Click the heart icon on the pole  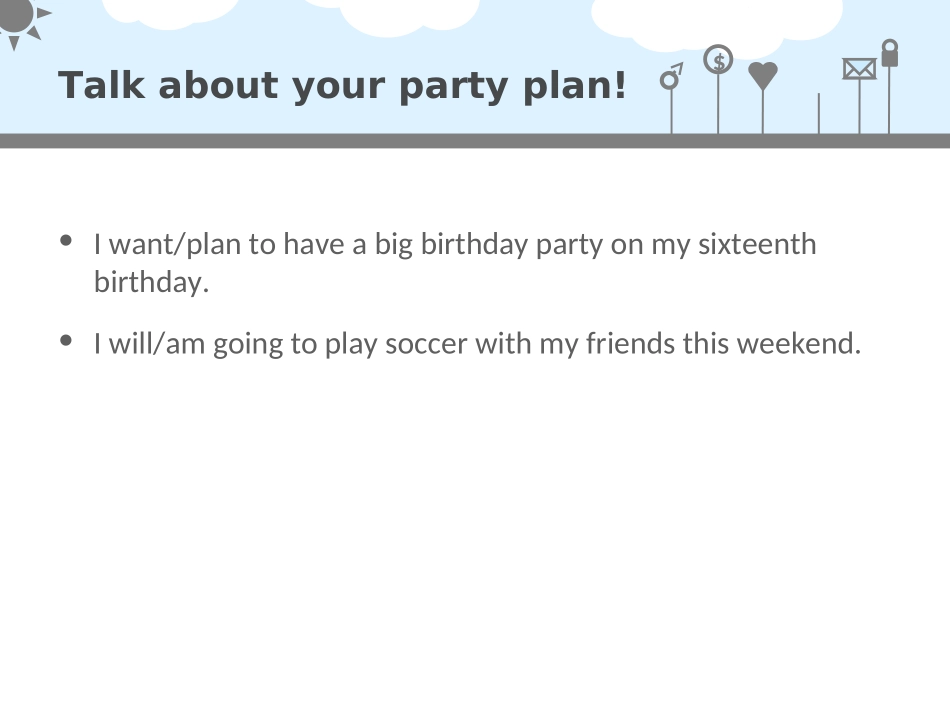[x=763, y=74]
